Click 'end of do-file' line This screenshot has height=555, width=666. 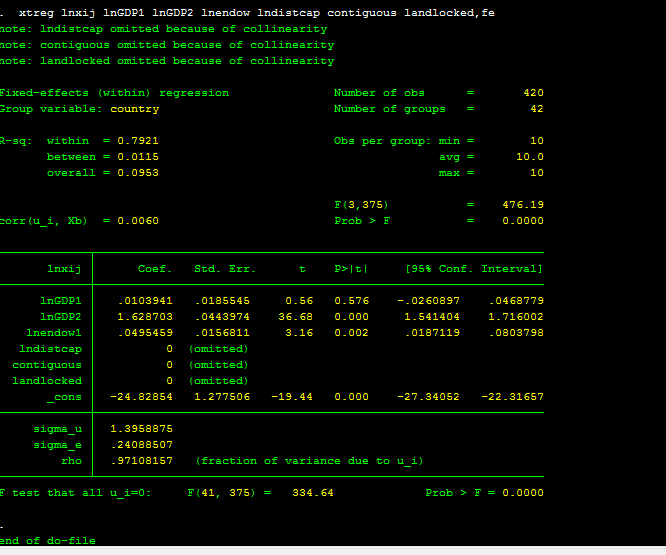[48, 541]
